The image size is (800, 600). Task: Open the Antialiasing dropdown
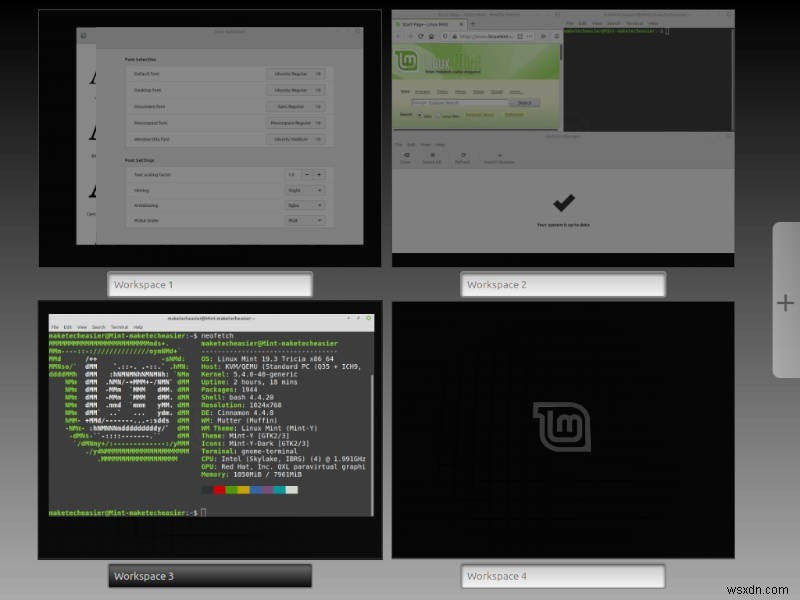tap(306, 205)
